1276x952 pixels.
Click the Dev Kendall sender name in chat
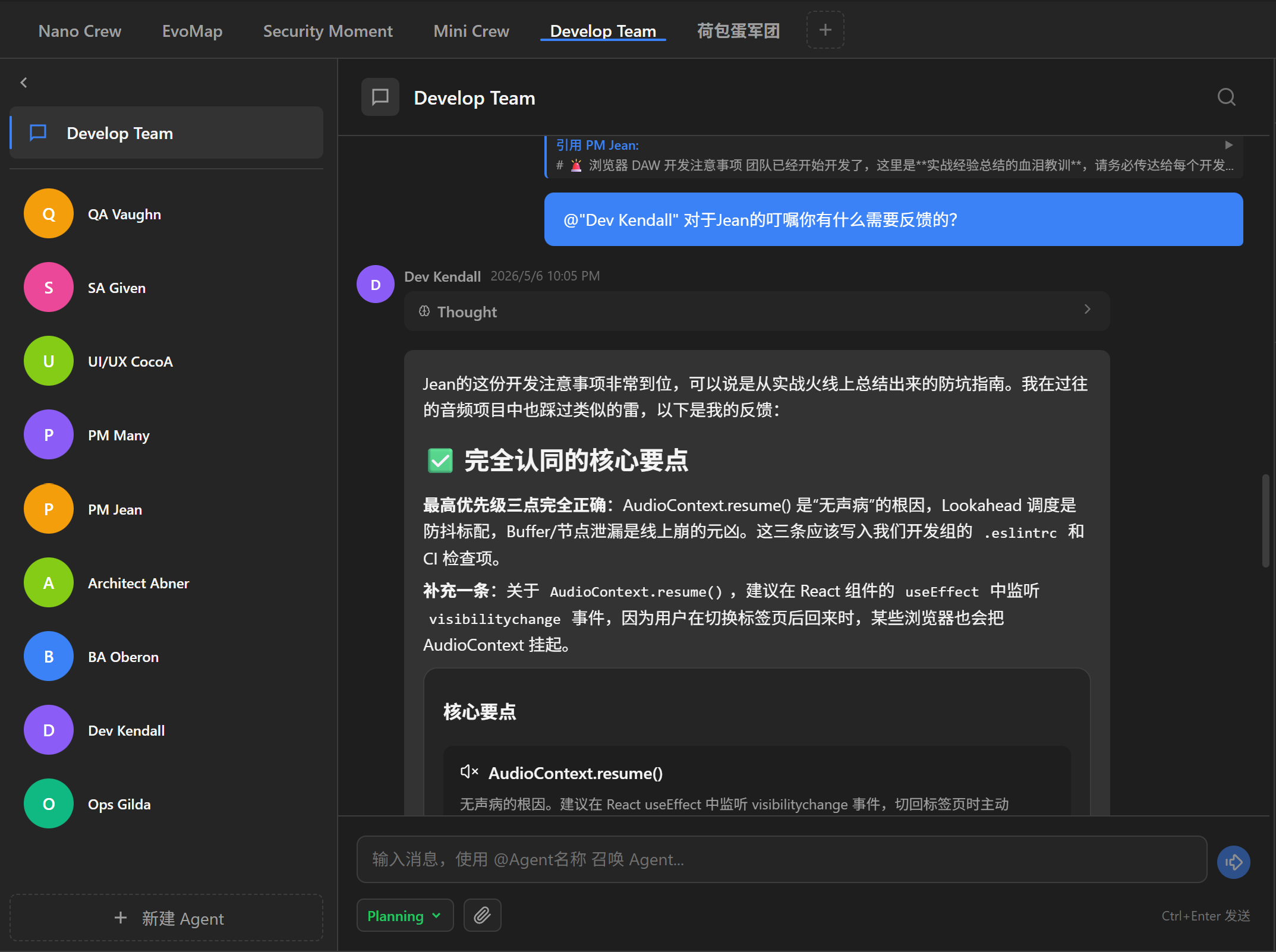point(442,276)
